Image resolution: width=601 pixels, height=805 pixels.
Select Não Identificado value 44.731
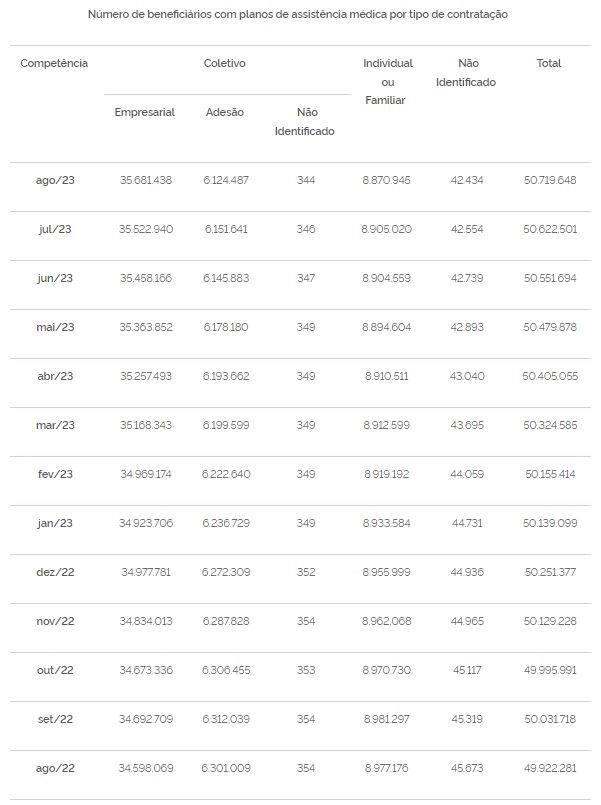467,523
